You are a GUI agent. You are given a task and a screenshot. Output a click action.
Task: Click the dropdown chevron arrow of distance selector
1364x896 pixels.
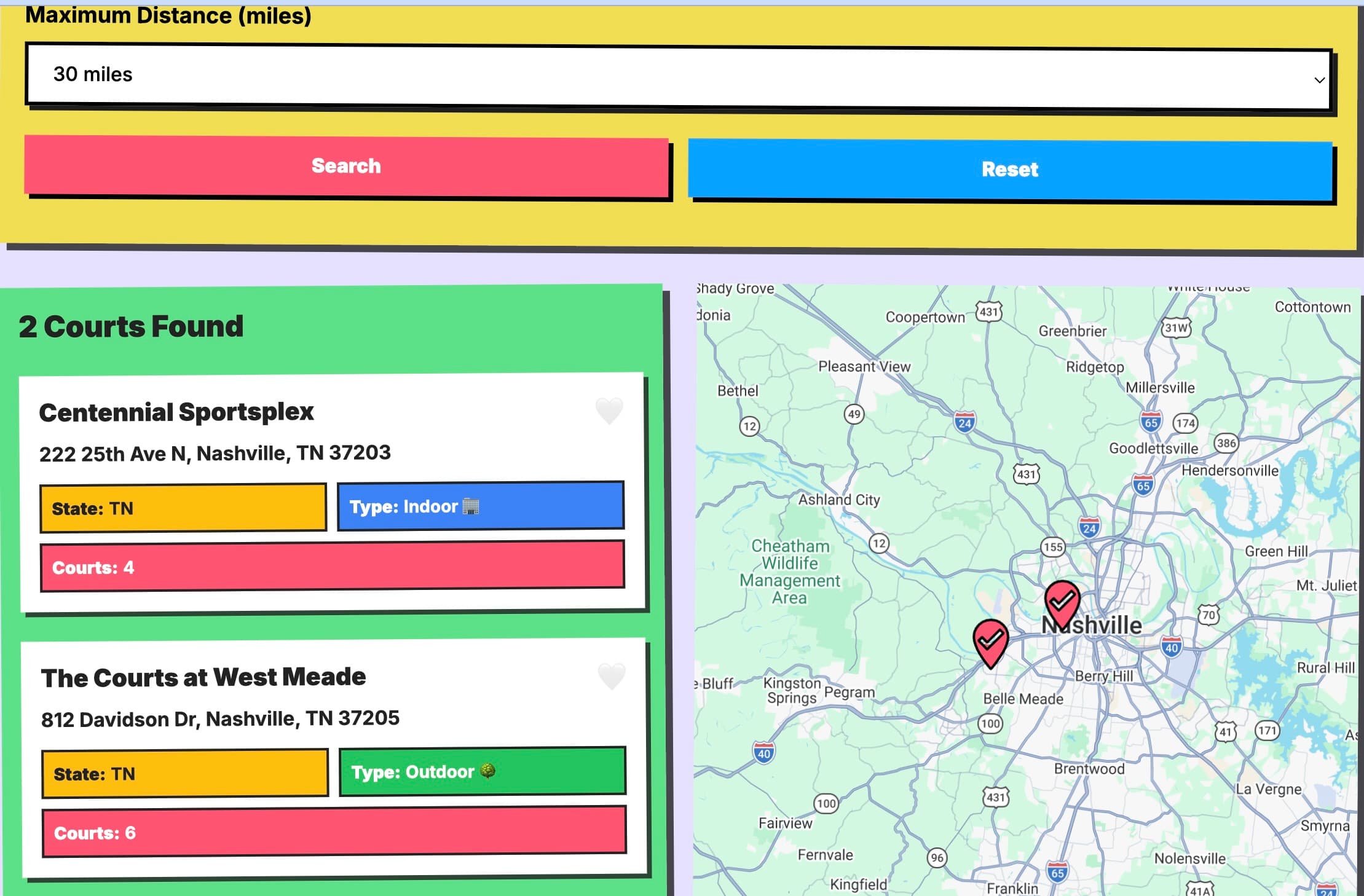1319,80
